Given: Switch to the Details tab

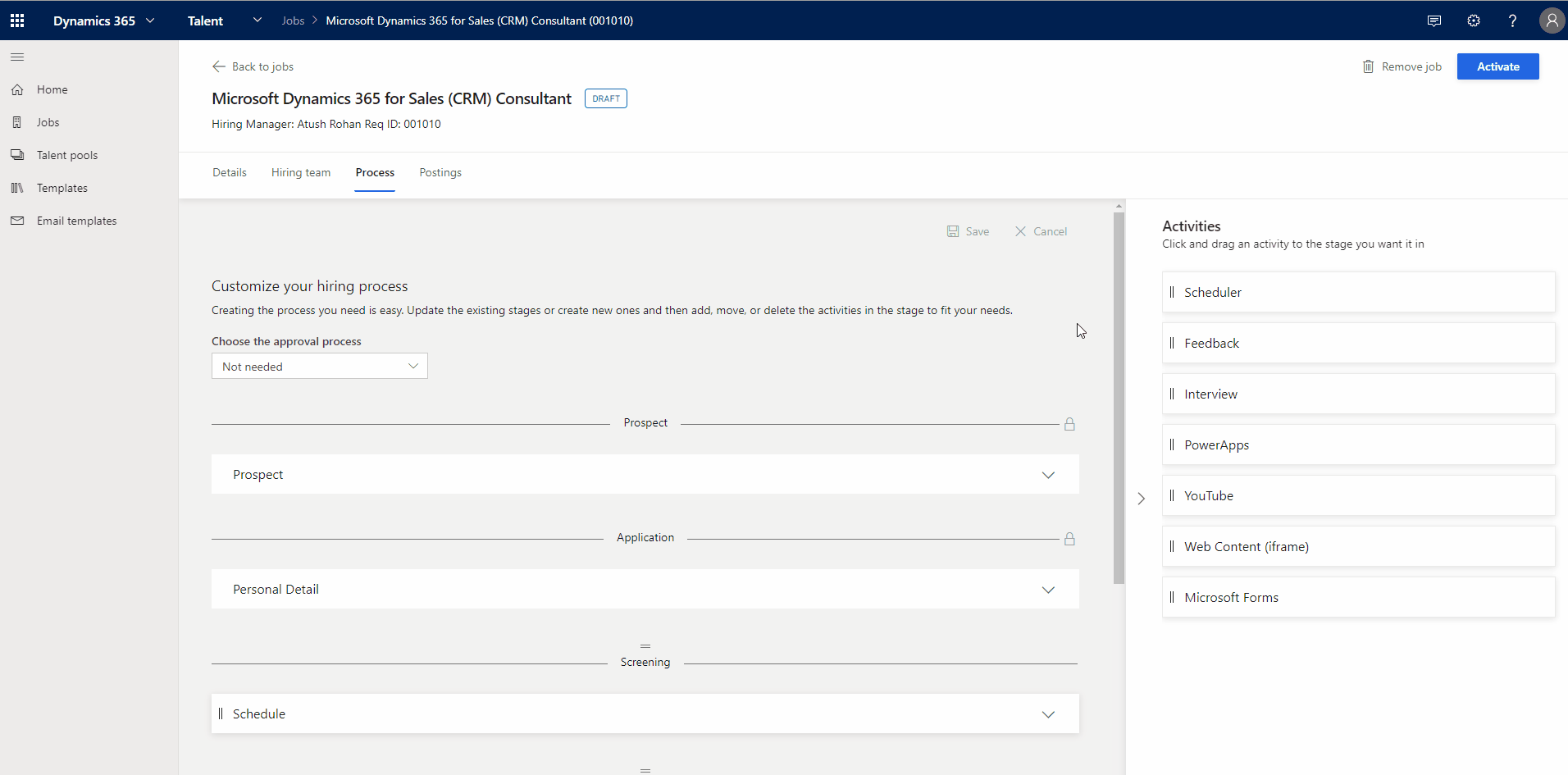Looking at the screenshot, I should point(230,172).
